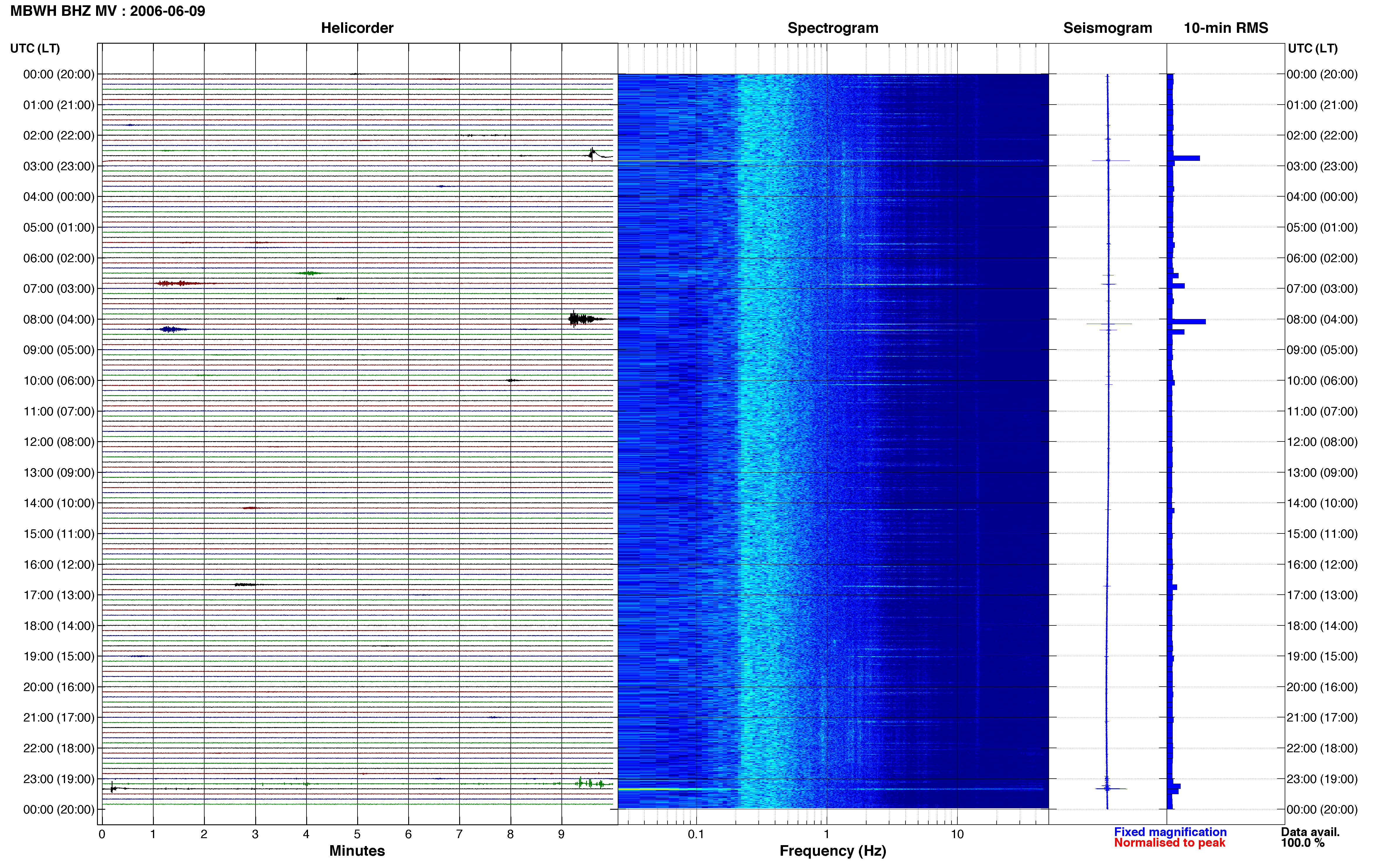Click the left UTC (LT) axis label

(x=35, y=48)
